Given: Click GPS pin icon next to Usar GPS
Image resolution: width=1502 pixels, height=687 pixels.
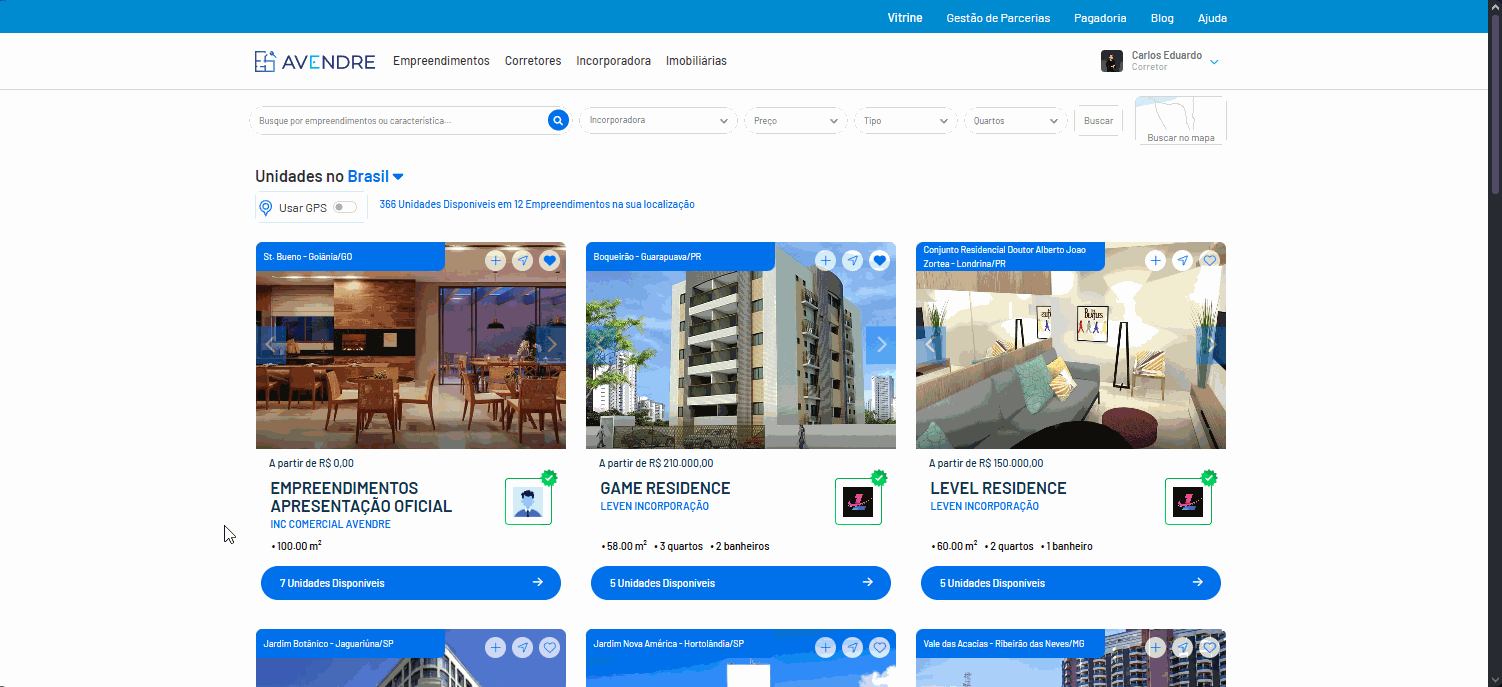Looking at the screenshot, I should tap(266, 208).
